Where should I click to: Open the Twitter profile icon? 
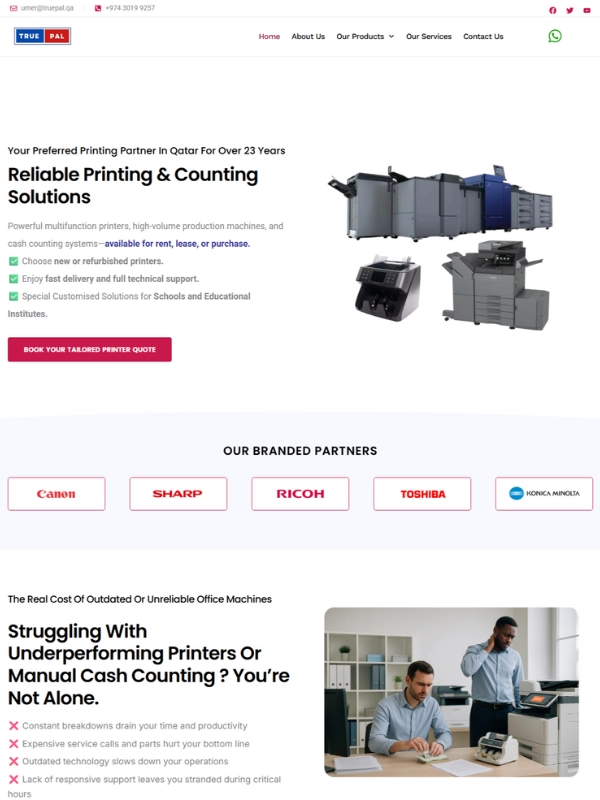569,10
